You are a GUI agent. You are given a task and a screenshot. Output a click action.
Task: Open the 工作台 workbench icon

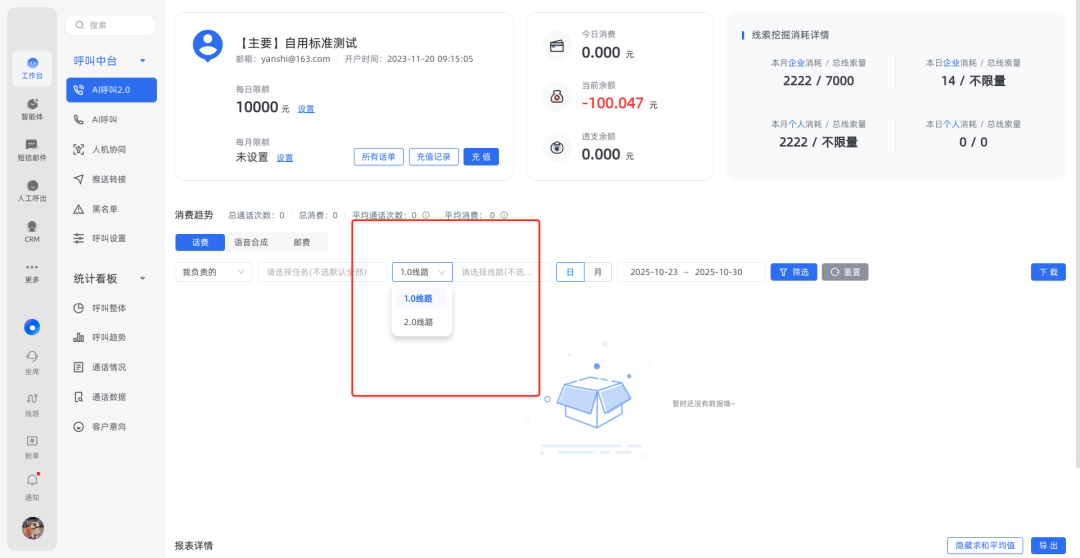click(x=32, y=67)
